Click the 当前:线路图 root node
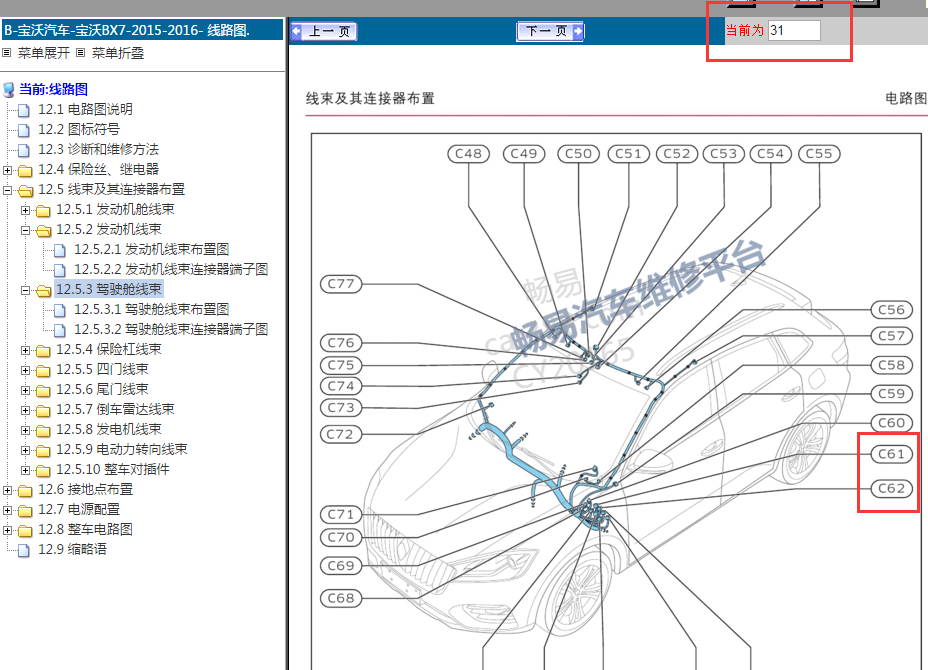The width and height of the screenshot is (928, 670). tap(53, 89)
